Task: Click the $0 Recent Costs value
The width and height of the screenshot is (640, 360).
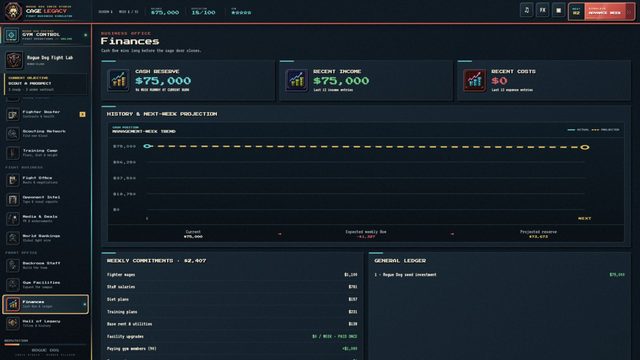Action: (499, 81)
